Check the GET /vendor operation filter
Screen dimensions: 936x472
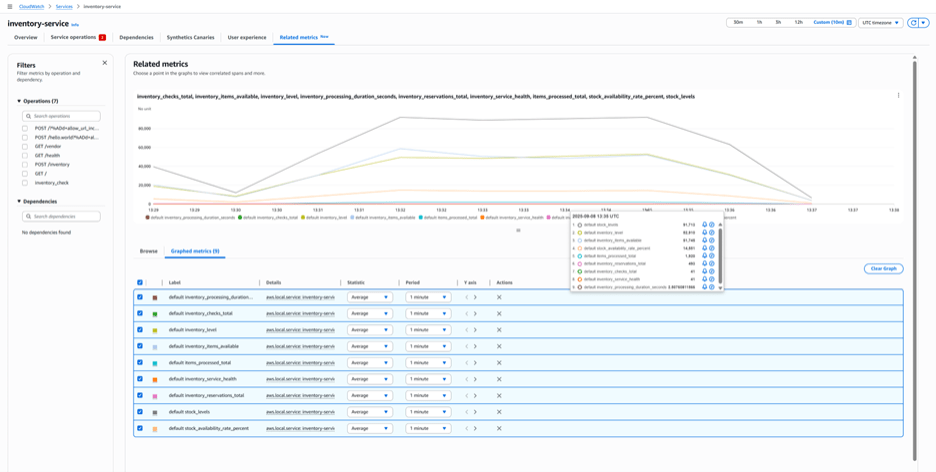click(25, 146)
